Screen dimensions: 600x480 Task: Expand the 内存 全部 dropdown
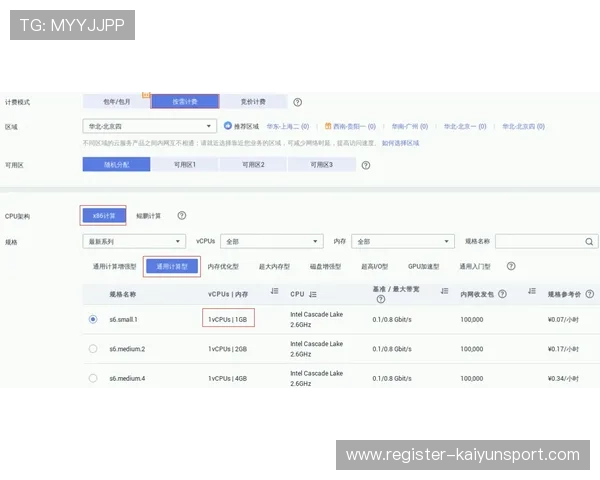[403, 242]
